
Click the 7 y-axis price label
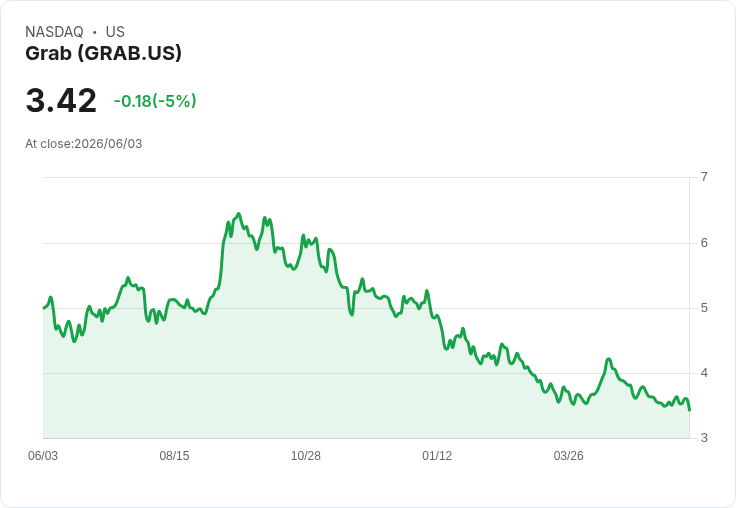704,177
